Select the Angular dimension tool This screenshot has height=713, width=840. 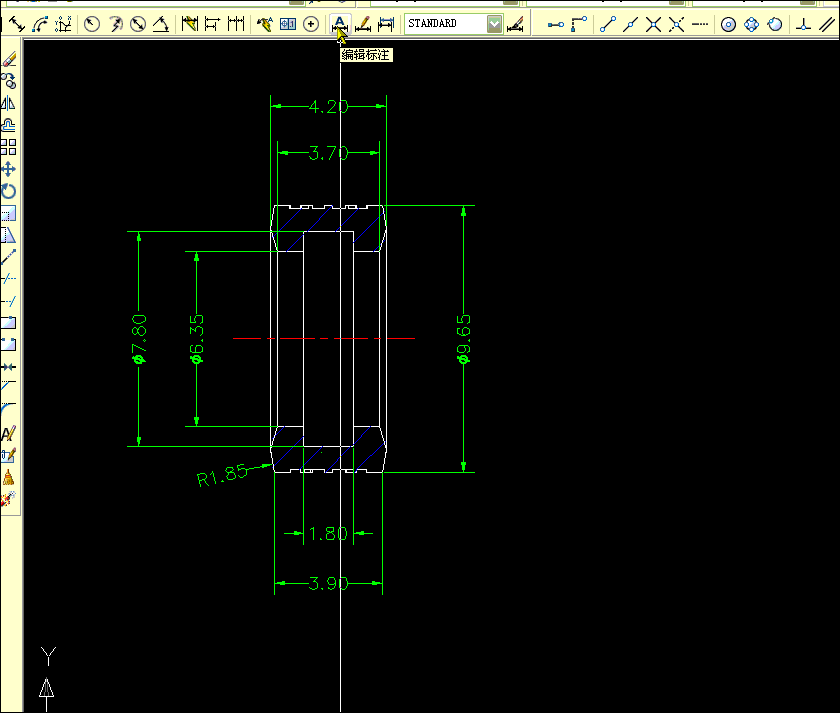(161, 24)
